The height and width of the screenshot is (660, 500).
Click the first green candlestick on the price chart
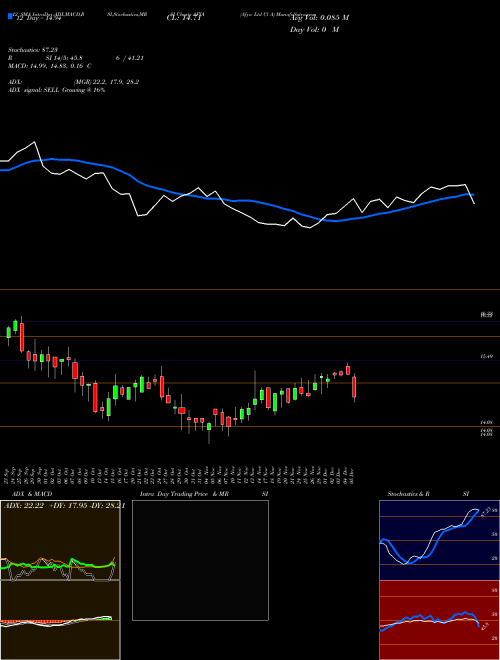[8, 332]
